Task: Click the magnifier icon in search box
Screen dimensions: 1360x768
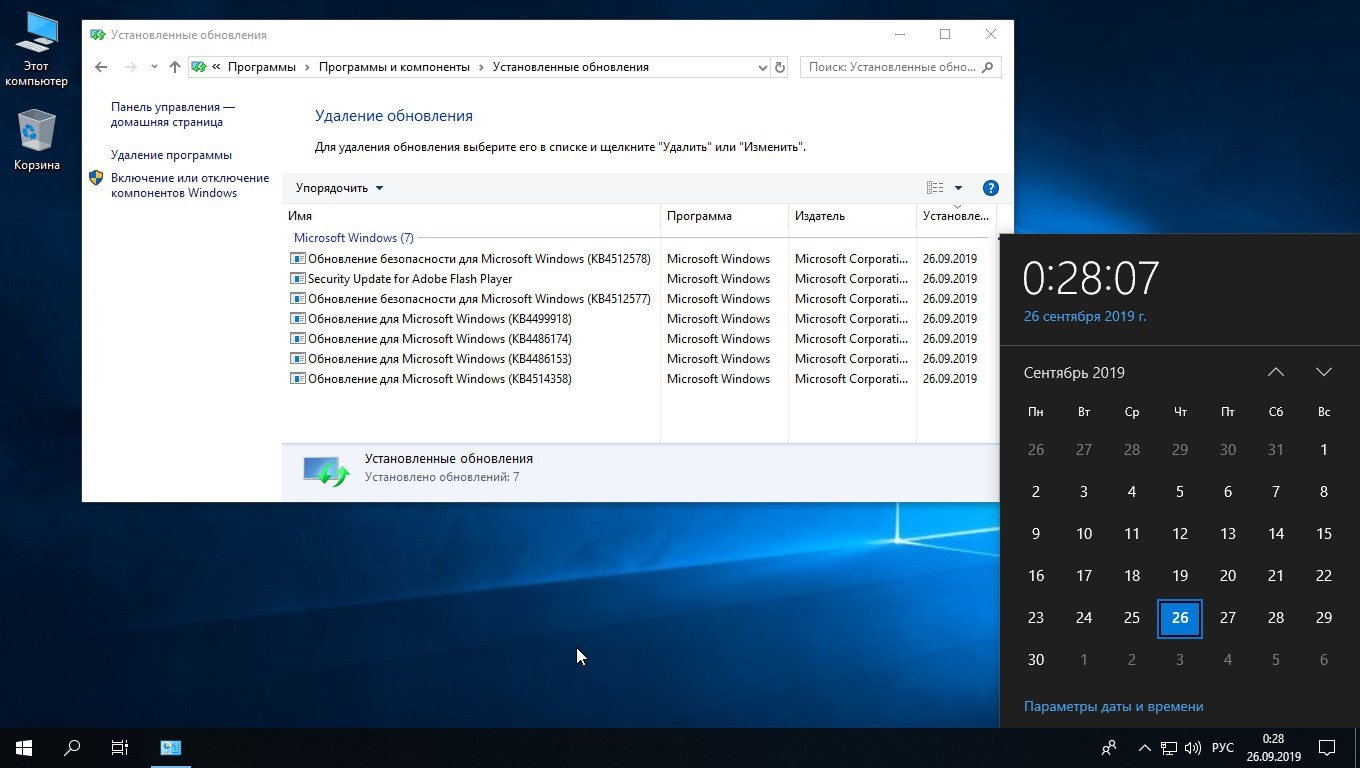Action: click(988, 67)
